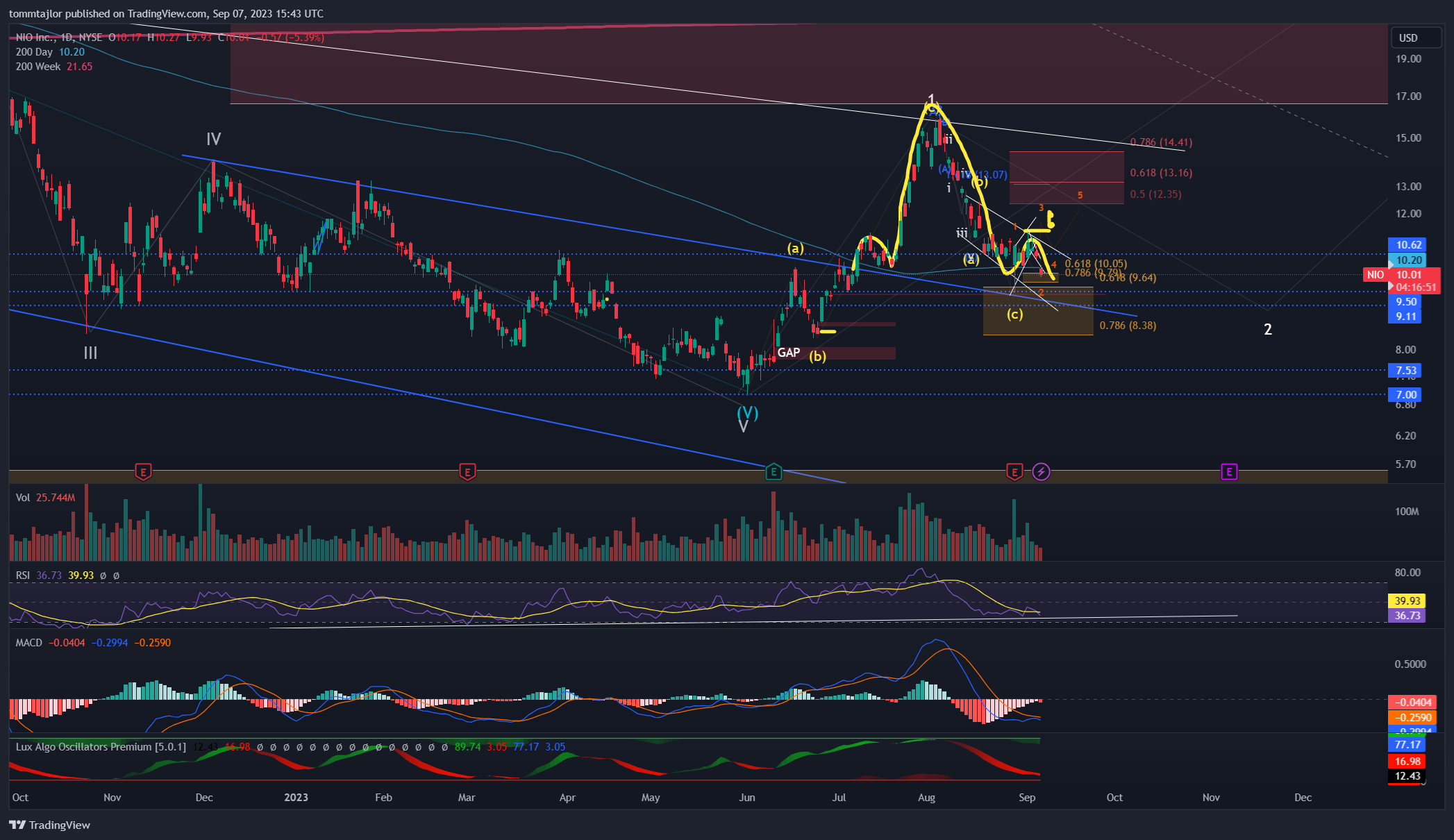The image size is (1454, 840).
Task: Click the 0.5 (12.35) Fibonacci label
Action: point(1155,194)
